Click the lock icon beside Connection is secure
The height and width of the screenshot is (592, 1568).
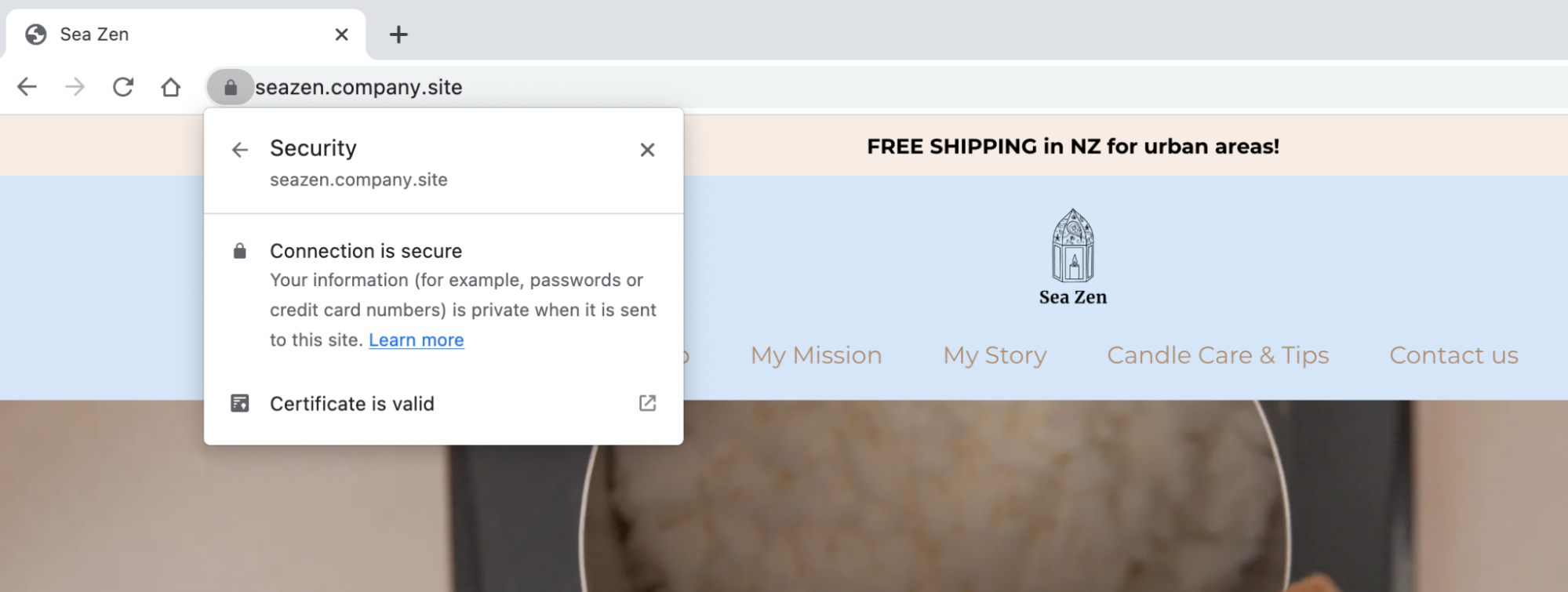tap(240, 251)
